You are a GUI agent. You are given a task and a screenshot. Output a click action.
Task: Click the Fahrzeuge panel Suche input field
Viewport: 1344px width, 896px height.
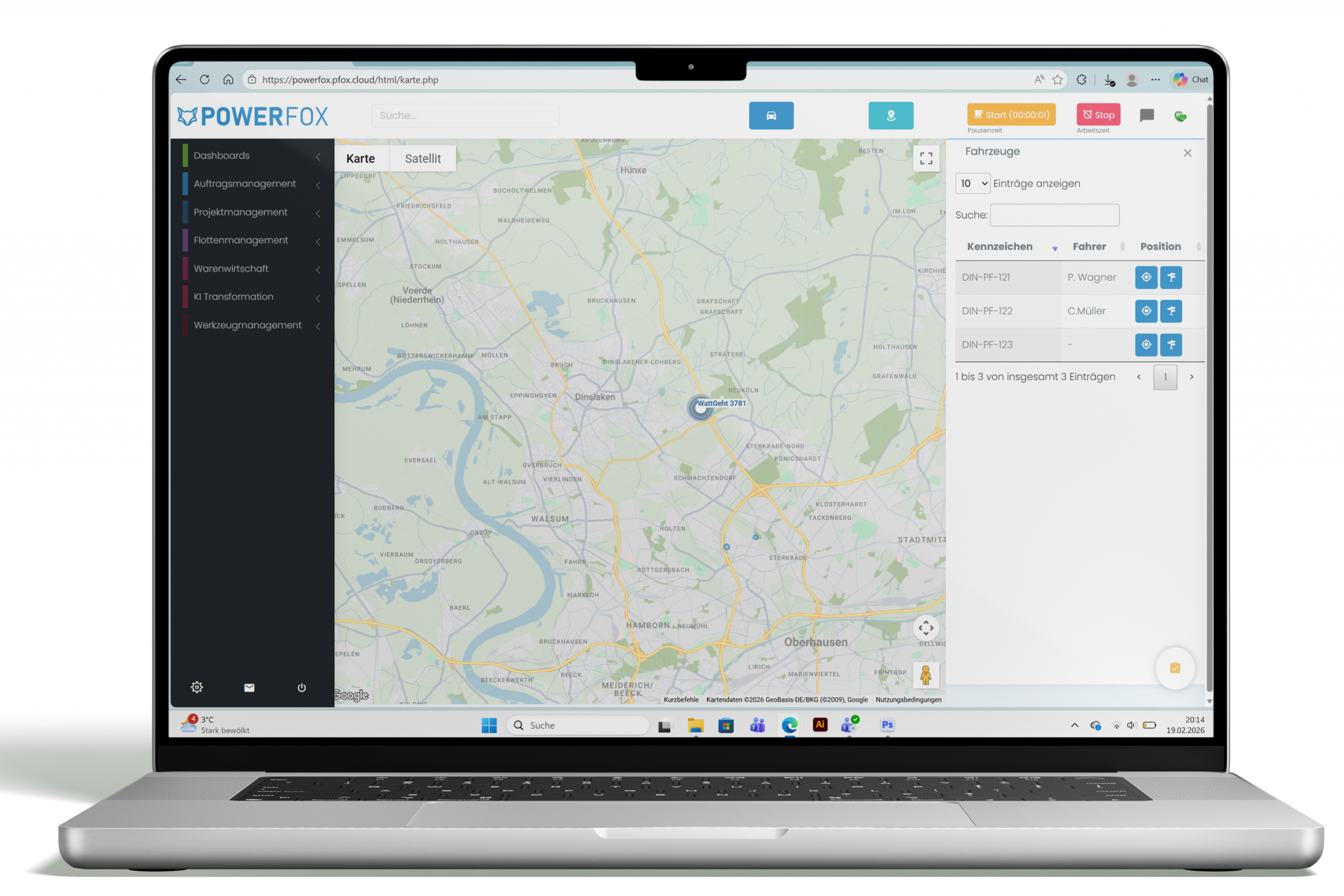point(1054,215)
